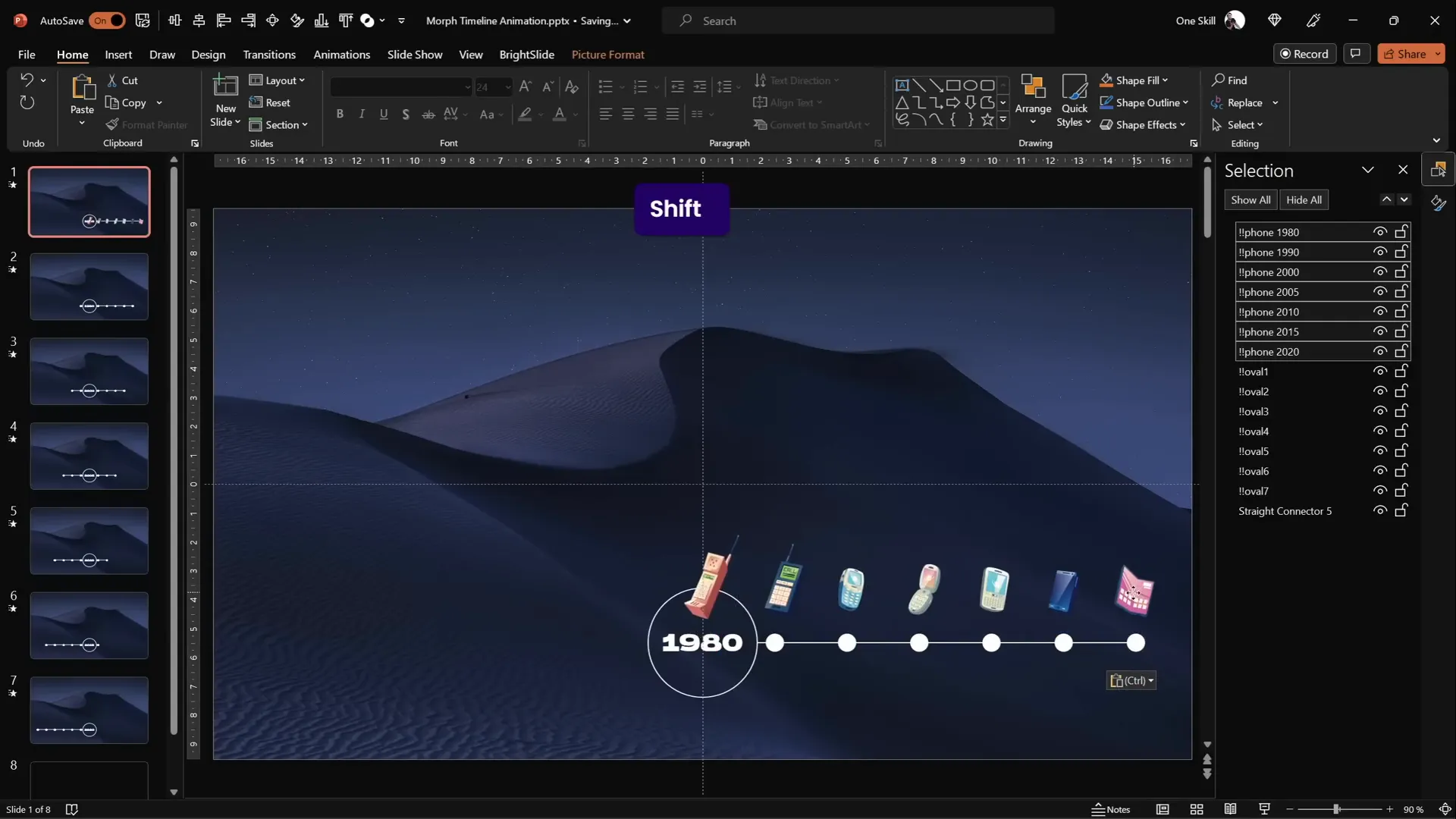Click the Share button
Viewport: 1456px width, 819px height.
click(x=1411, y=54)
